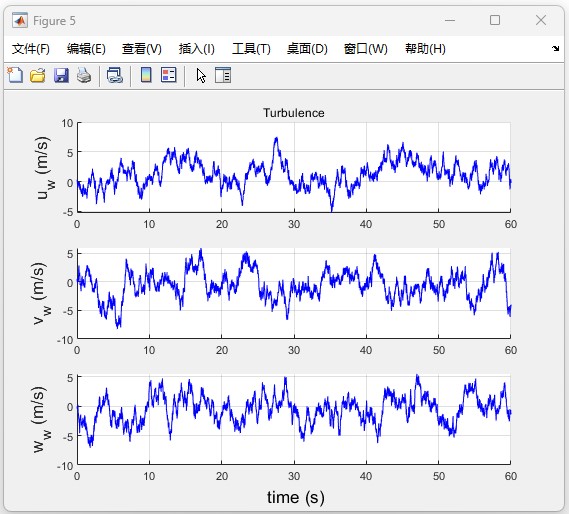The image size is (569, 514).
Task: Select the time (s) x-axis label
Action: pyautogui.click(x=296, y=497)
